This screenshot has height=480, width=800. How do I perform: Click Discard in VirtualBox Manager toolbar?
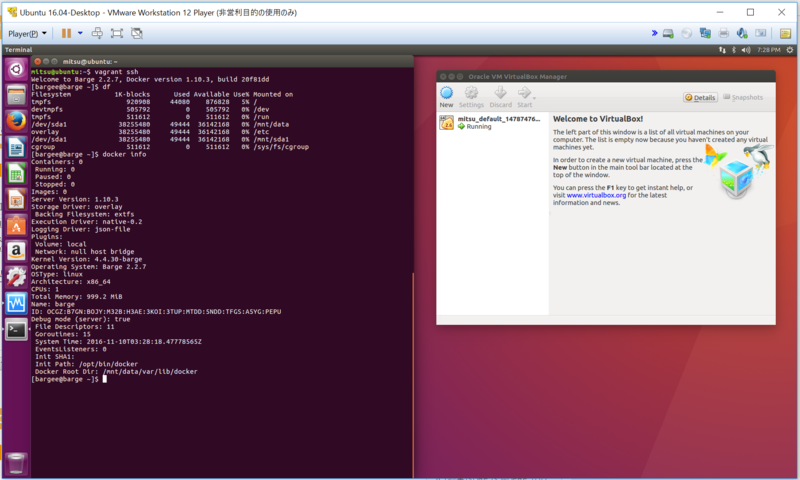501,97
